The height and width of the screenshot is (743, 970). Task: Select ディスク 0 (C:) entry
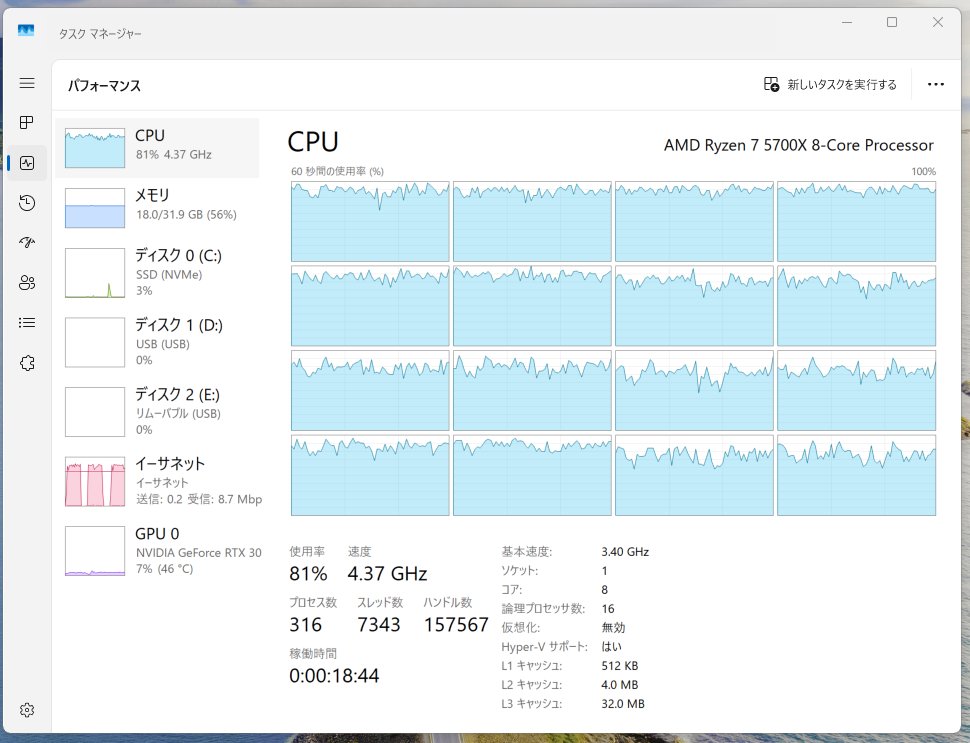157,273
